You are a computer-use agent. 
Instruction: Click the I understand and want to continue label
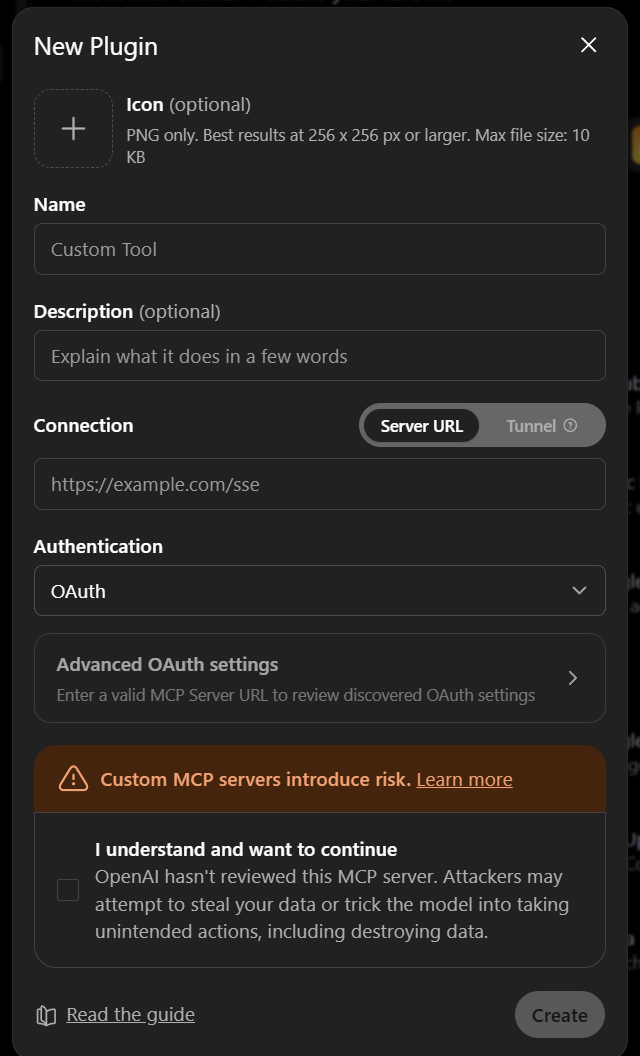(246, 849)
